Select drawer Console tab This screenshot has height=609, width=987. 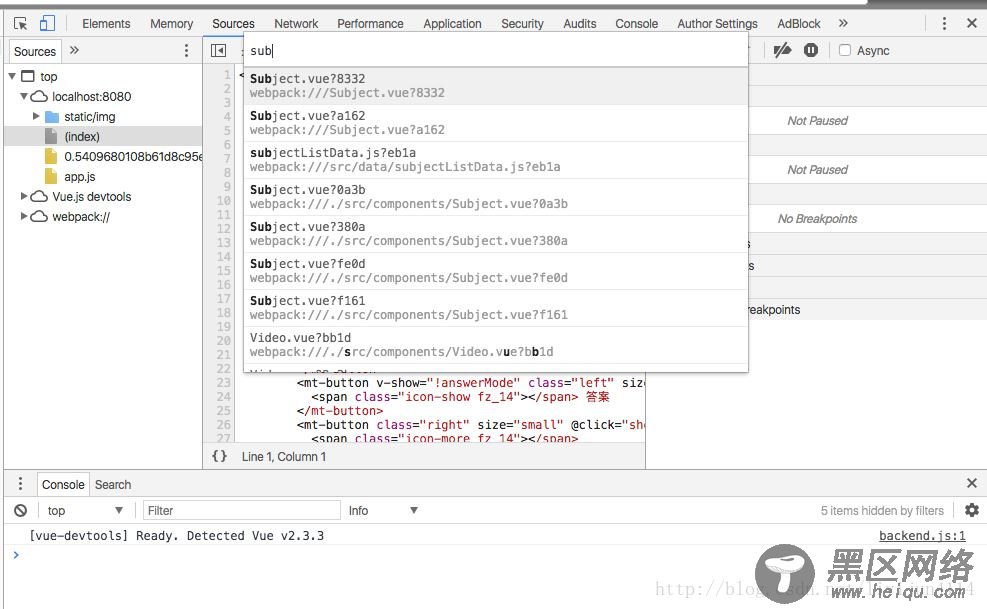coord(63,484)
